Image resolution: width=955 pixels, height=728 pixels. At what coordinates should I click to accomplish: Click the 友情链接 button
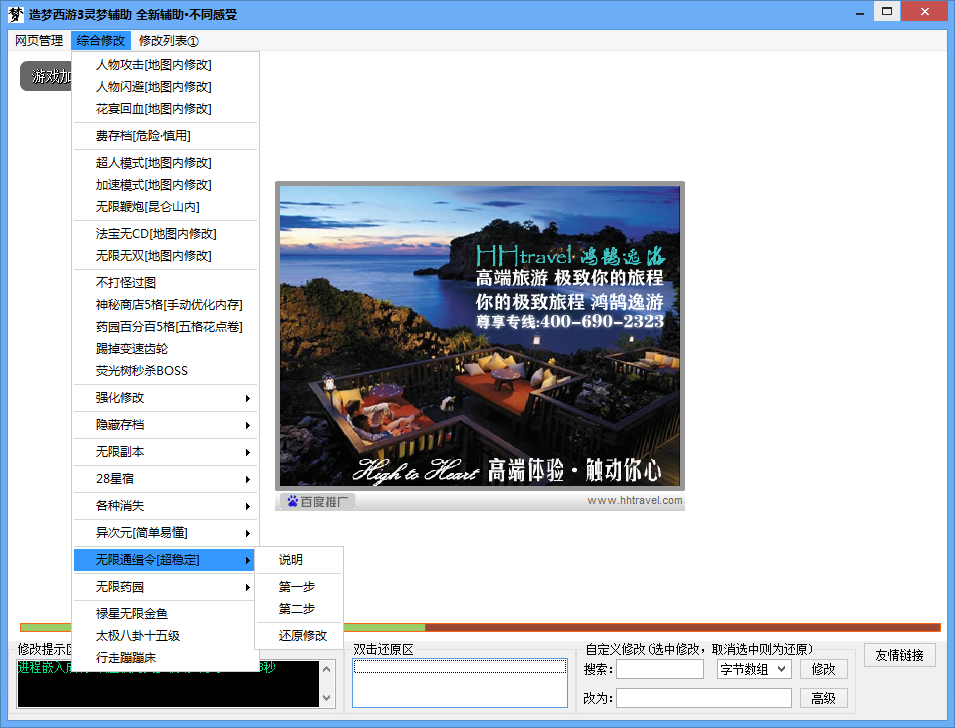click(x=900, y=655)
